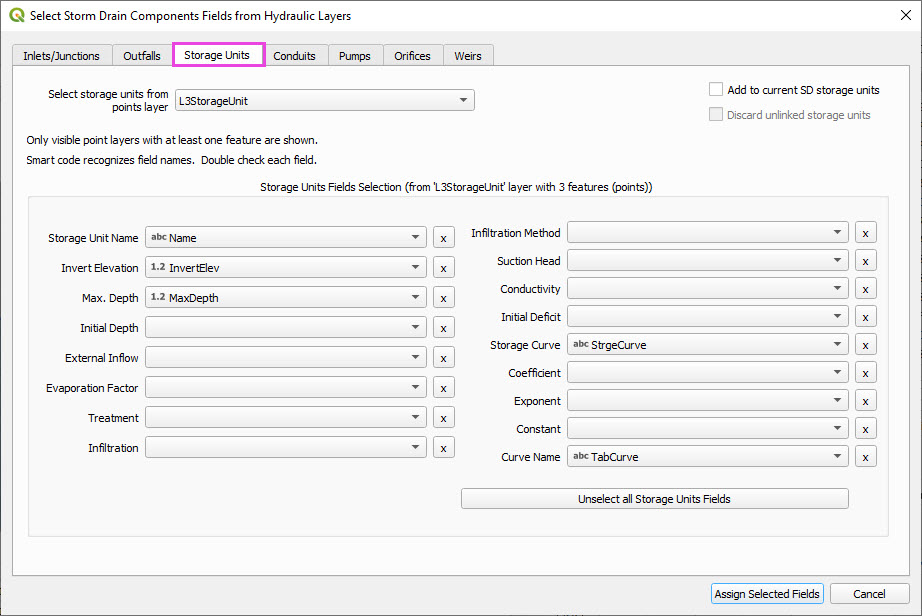Clear the Storage Unit Name field with x
Image resolution: width=922 pixels, height=616 pixels.
click(443, 238)
